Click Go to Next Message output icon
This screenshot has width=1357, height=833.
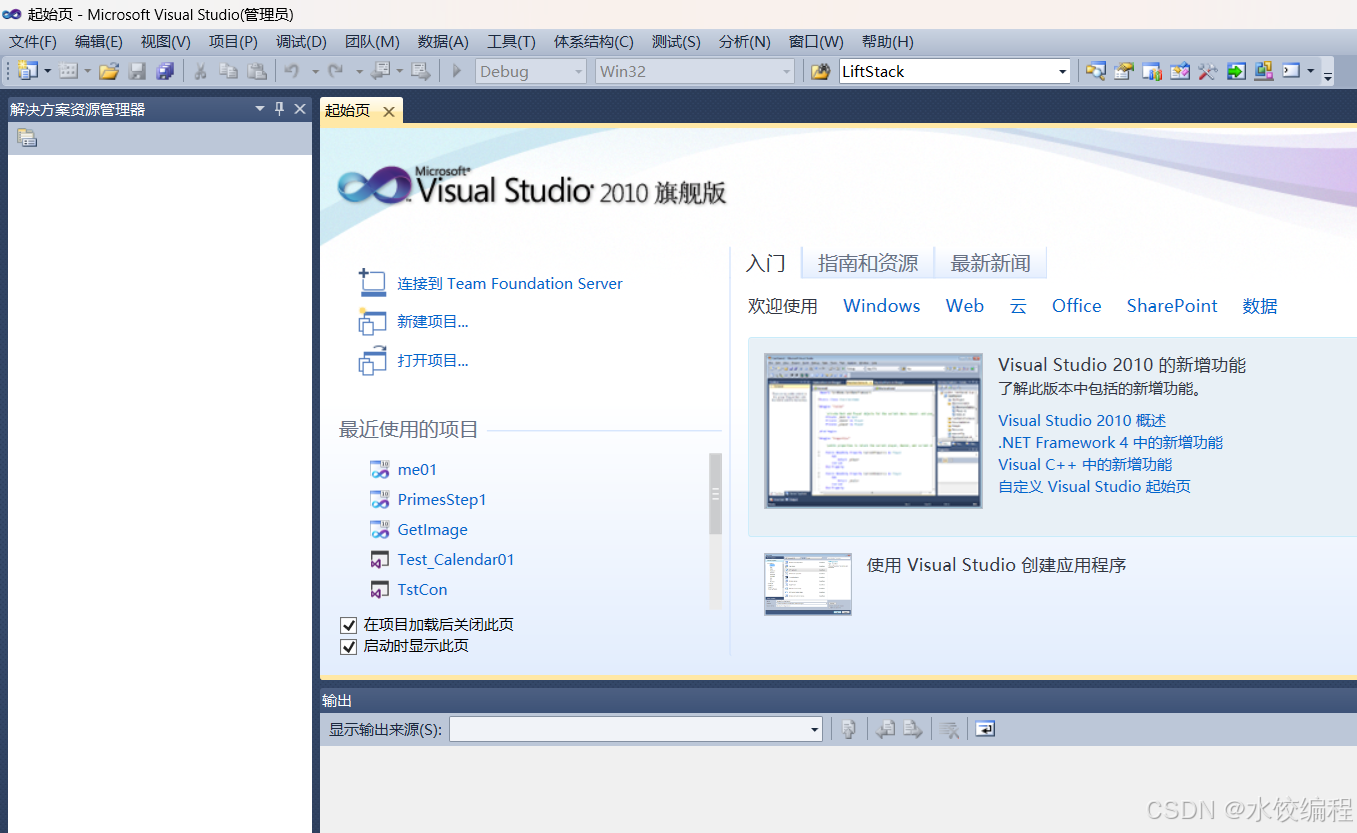(913, 729)
